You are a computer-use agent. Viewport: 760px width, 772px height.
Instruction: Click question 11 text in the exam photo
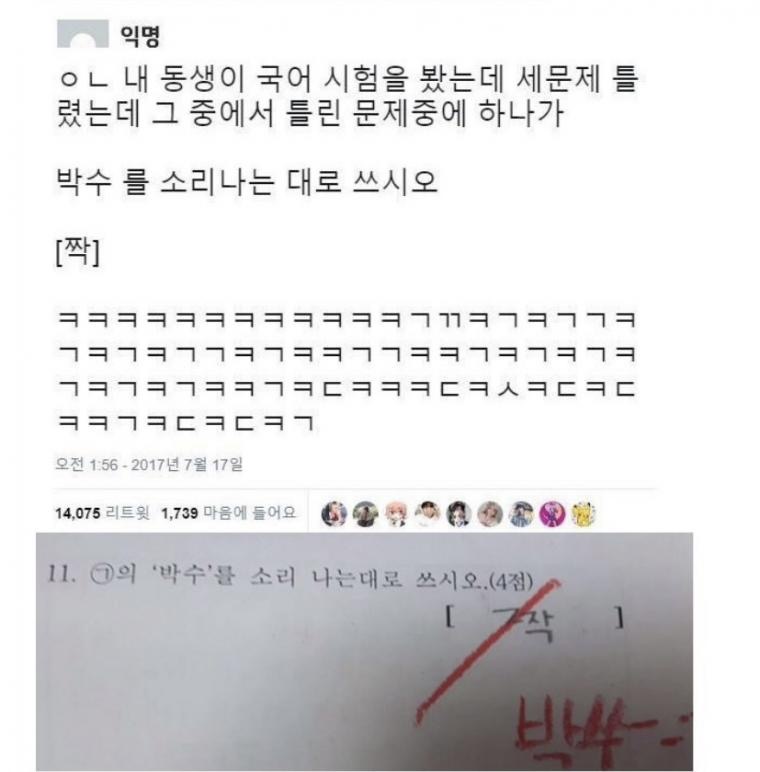coord(290,577)
